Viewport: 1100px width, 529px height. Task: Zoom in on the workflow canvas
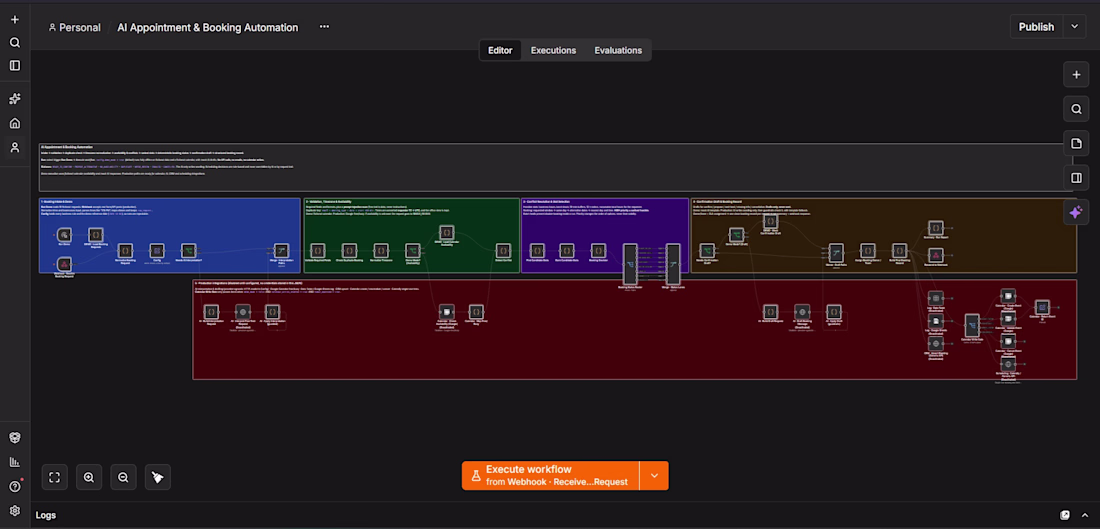pos(89,477)
